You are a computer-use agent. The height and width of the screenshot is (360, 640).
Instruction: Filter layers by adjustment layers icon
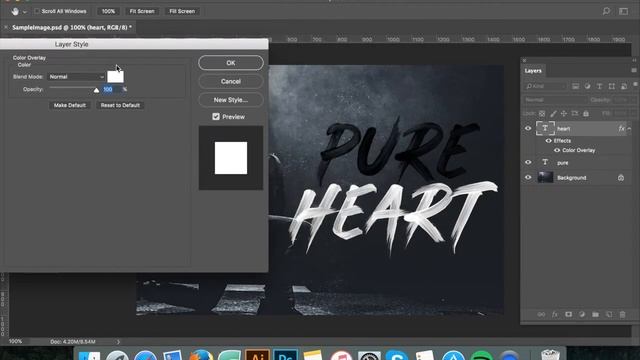[587, 86]
